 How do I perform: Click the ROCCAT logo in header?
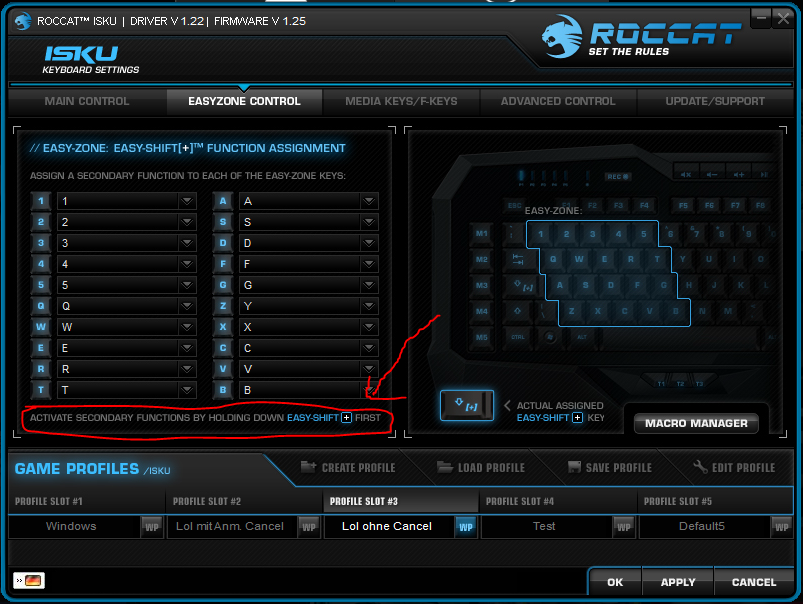click(640, 36)
